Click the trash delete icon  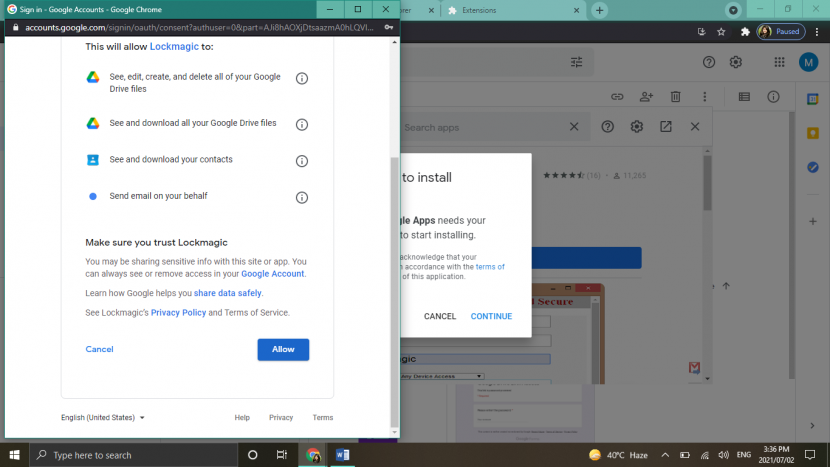pyautogui.click(x=675, y=96)
